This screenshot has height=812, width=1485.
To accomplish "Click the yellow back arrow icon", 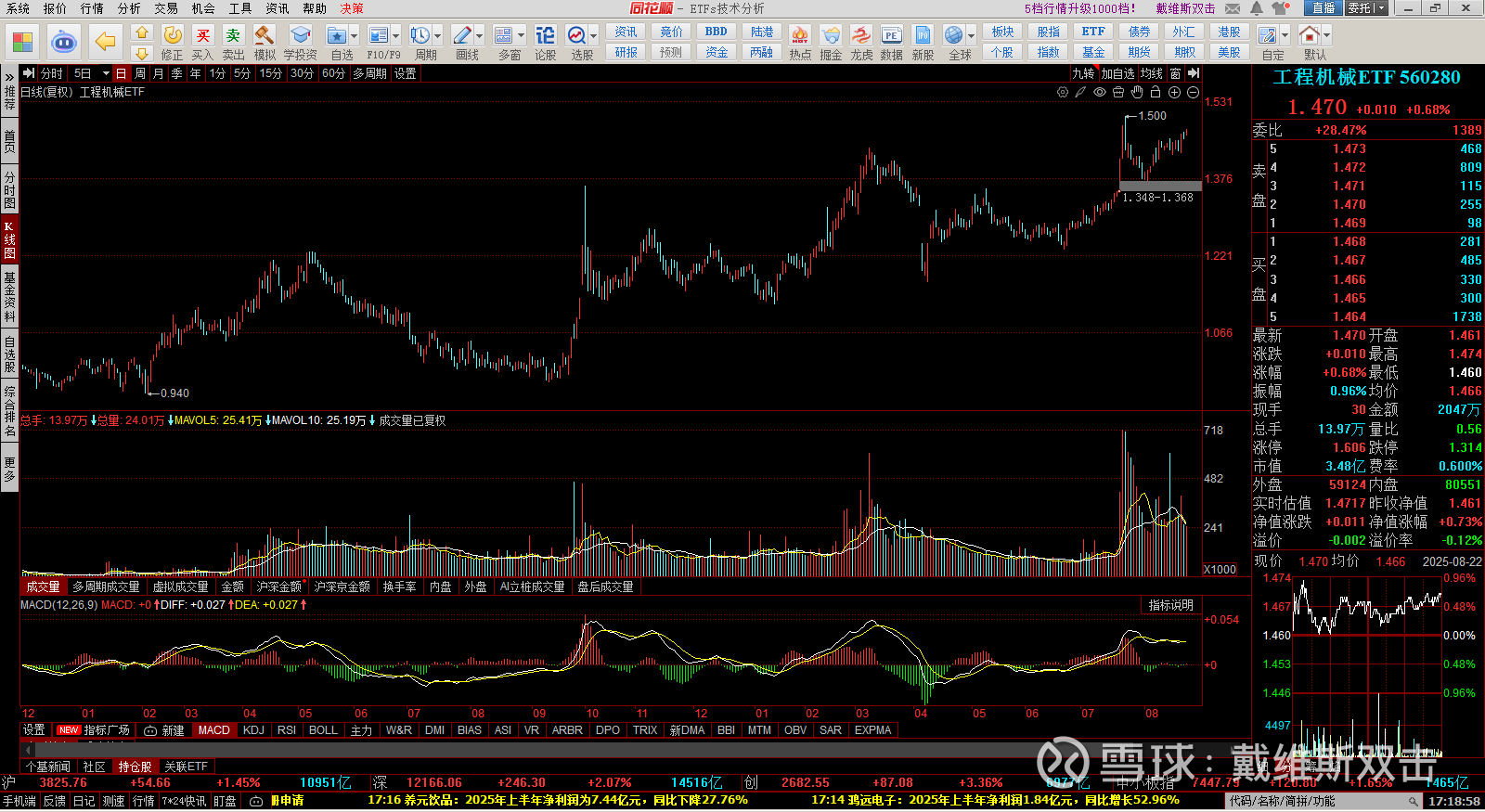I will point(106,42).
